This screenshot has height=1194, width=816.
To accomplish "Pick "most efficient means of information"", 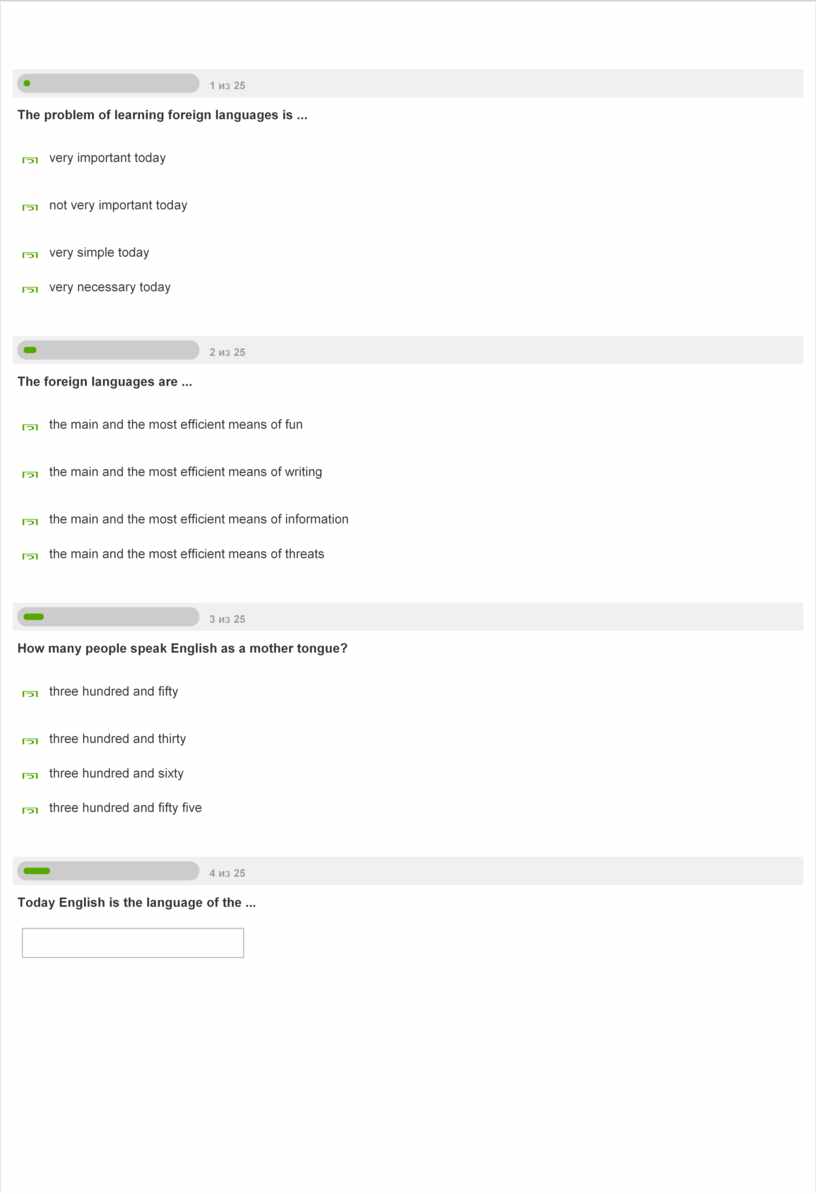I will click(x=30, y=521).
